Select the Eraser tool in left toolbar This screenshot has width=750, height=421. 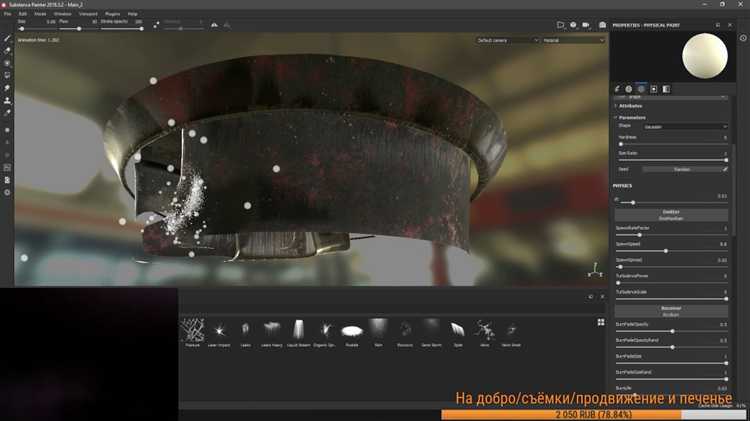(x=7, y=50)
